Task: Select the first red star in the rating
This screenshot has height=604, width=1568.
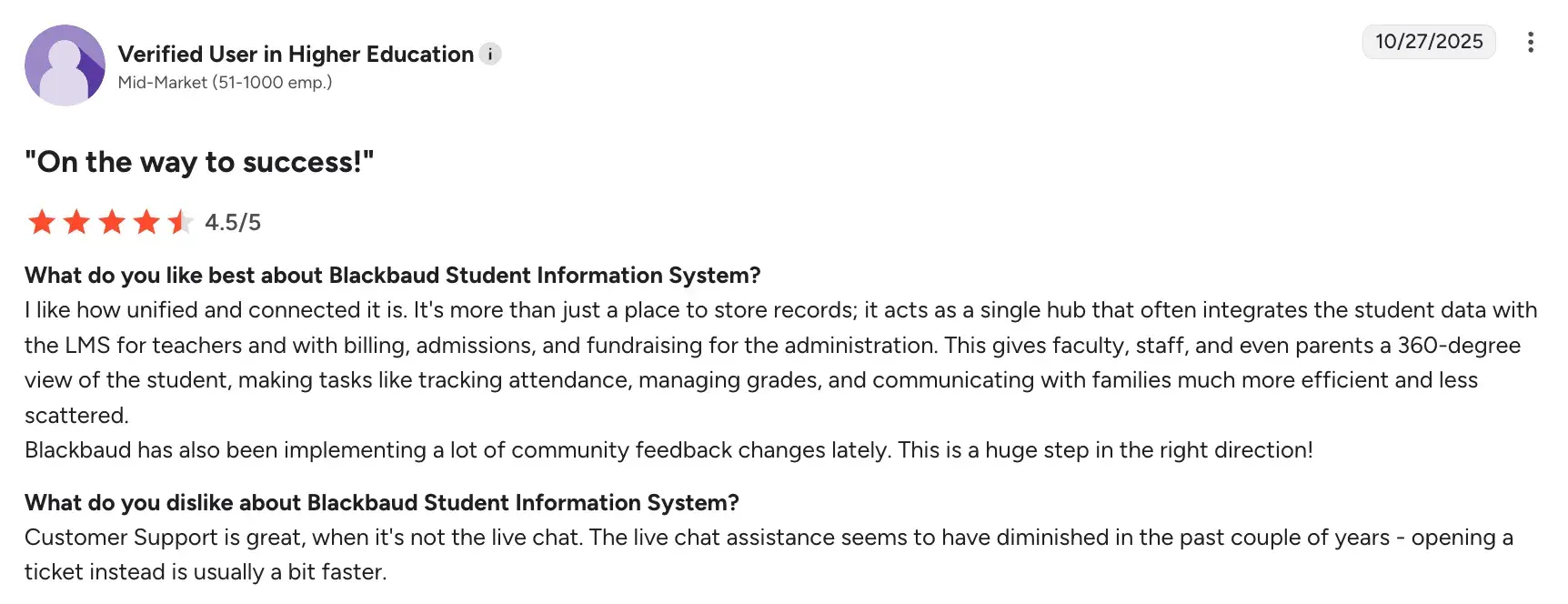Action: (42, 222)
